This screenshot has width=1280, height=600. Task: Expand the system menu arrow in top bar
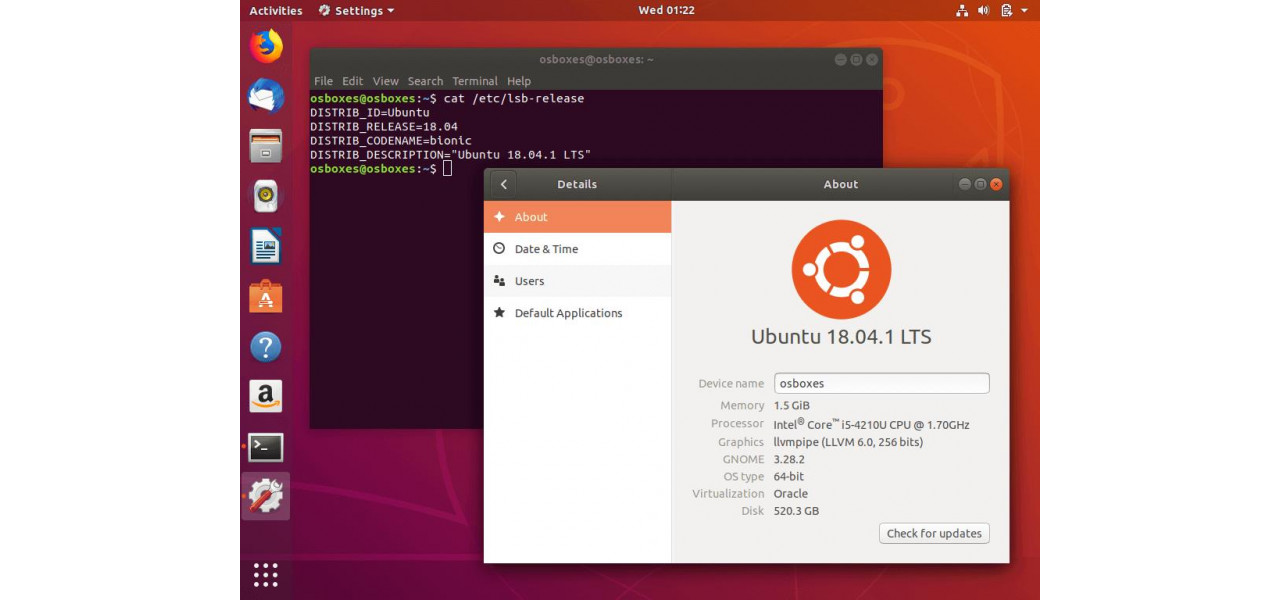coord(1025,11)
